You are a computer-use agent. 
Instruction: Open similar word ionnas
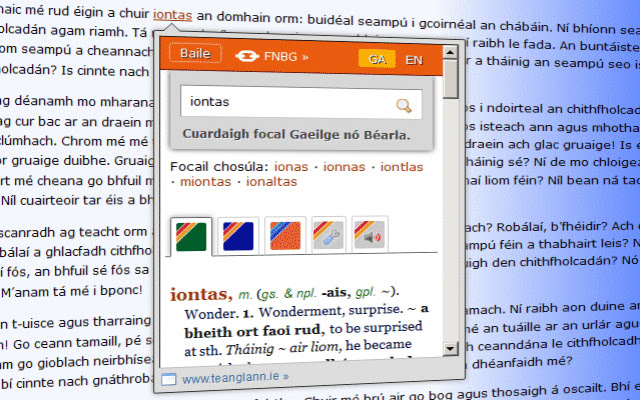click(344, 167)
